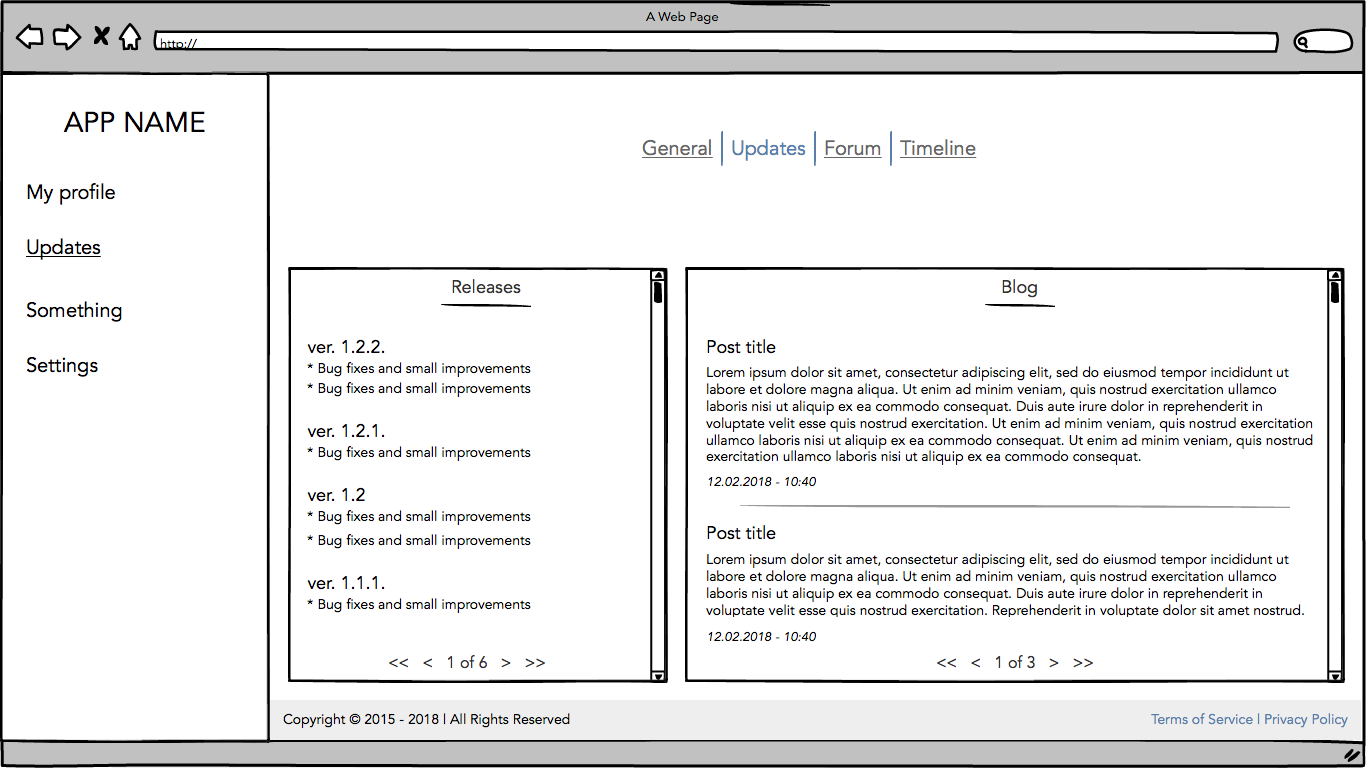Go to next Releases page (>)
The height and width of the screenshot is (768, 1366).
(x=506, y=662)
